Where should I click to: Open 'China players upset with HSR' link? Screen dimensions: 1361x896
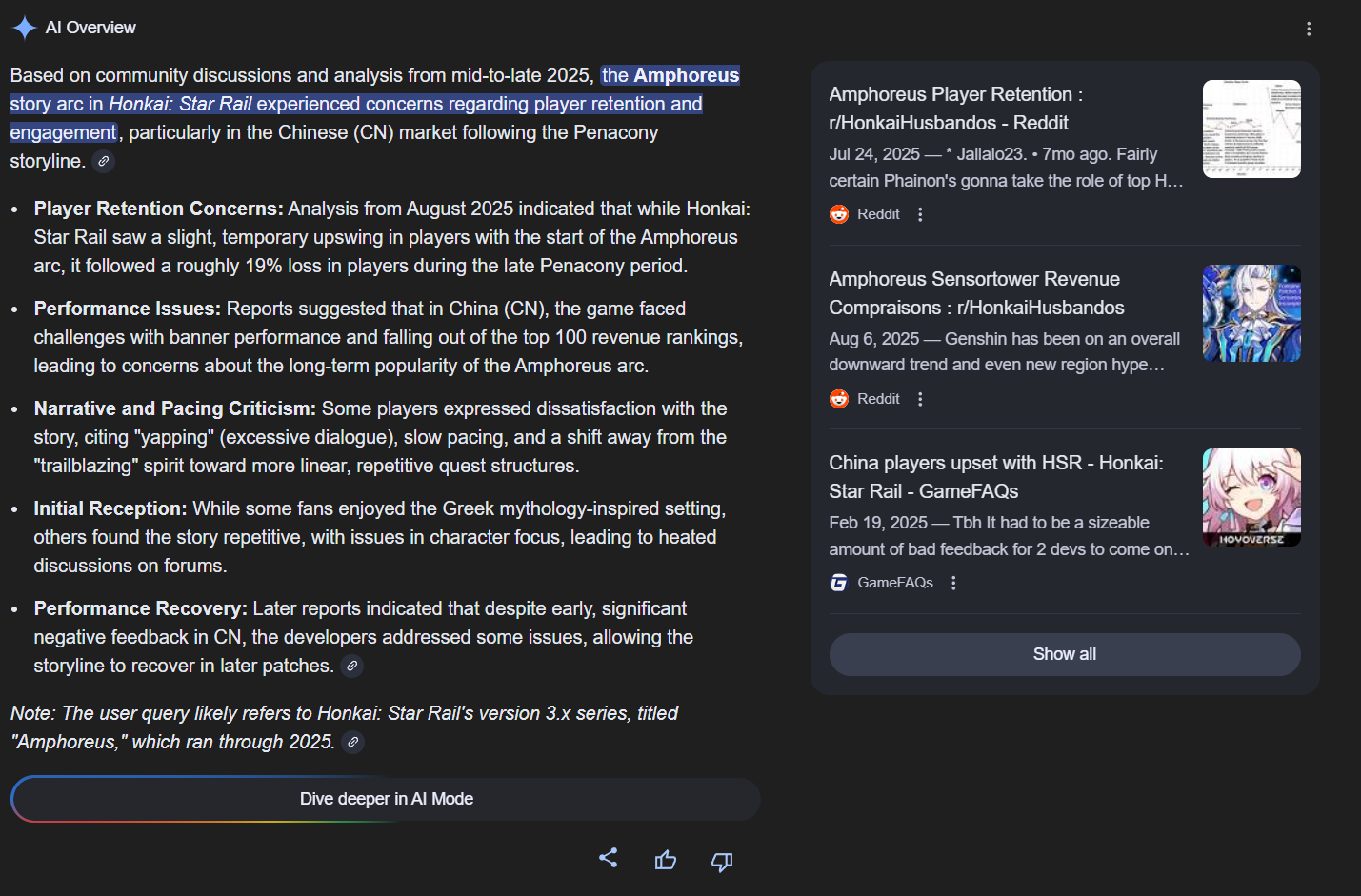pos(996,477)
